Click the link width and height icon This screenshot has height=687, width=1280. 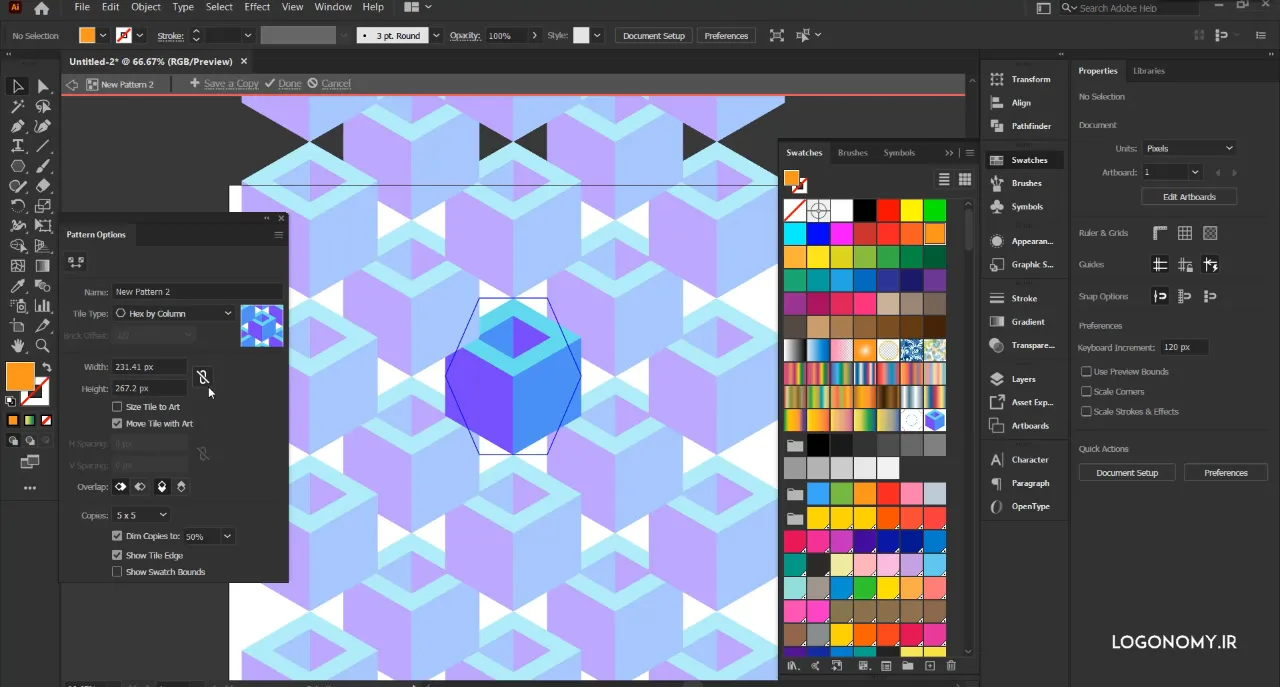click(202, 377)
